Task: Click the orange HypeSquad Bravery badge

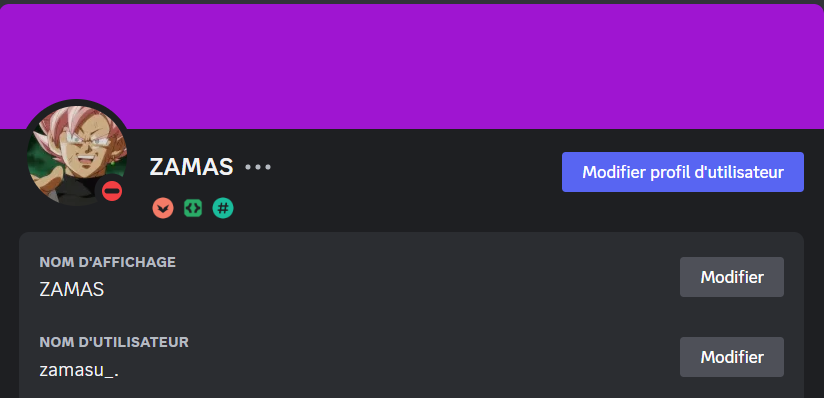Action: 163,208
